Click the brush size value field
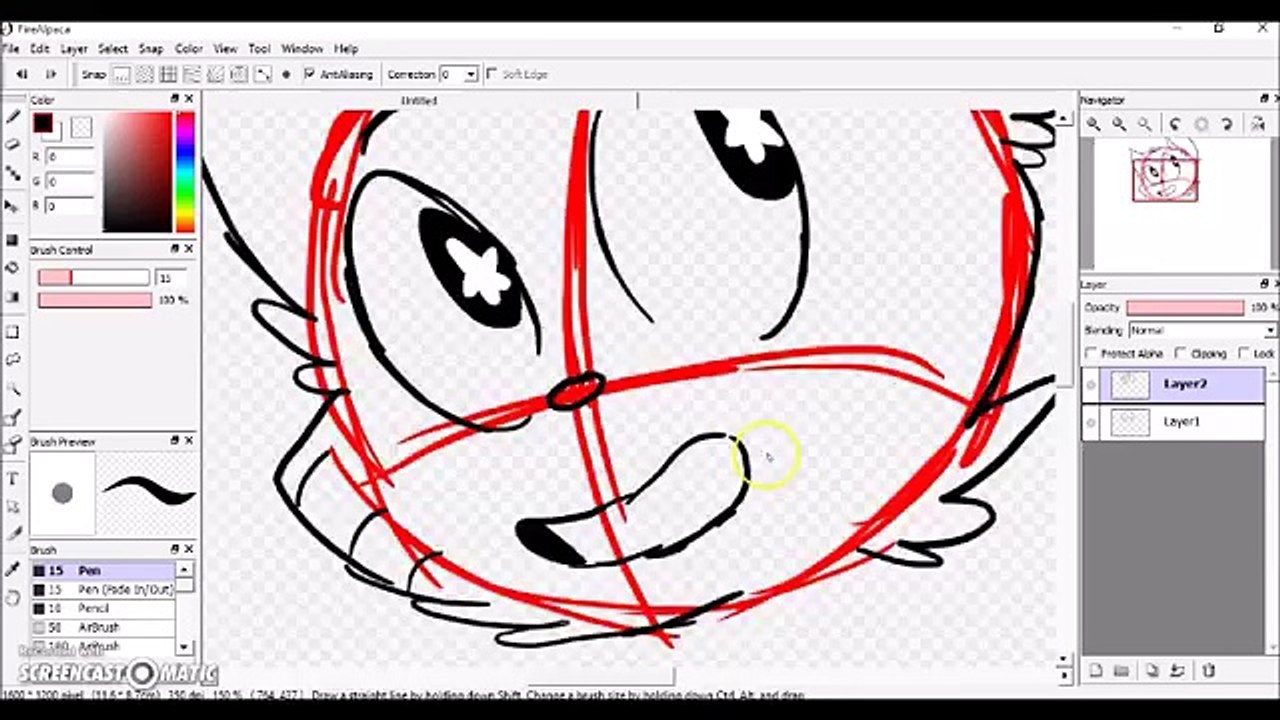 click(x=170, y=277)
